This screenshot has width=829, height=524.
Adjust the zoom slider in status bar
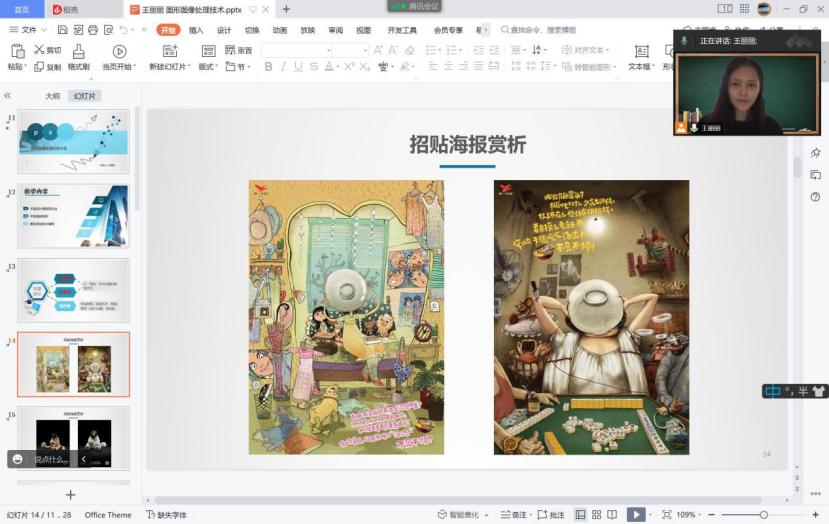click(x=763, y=514)
